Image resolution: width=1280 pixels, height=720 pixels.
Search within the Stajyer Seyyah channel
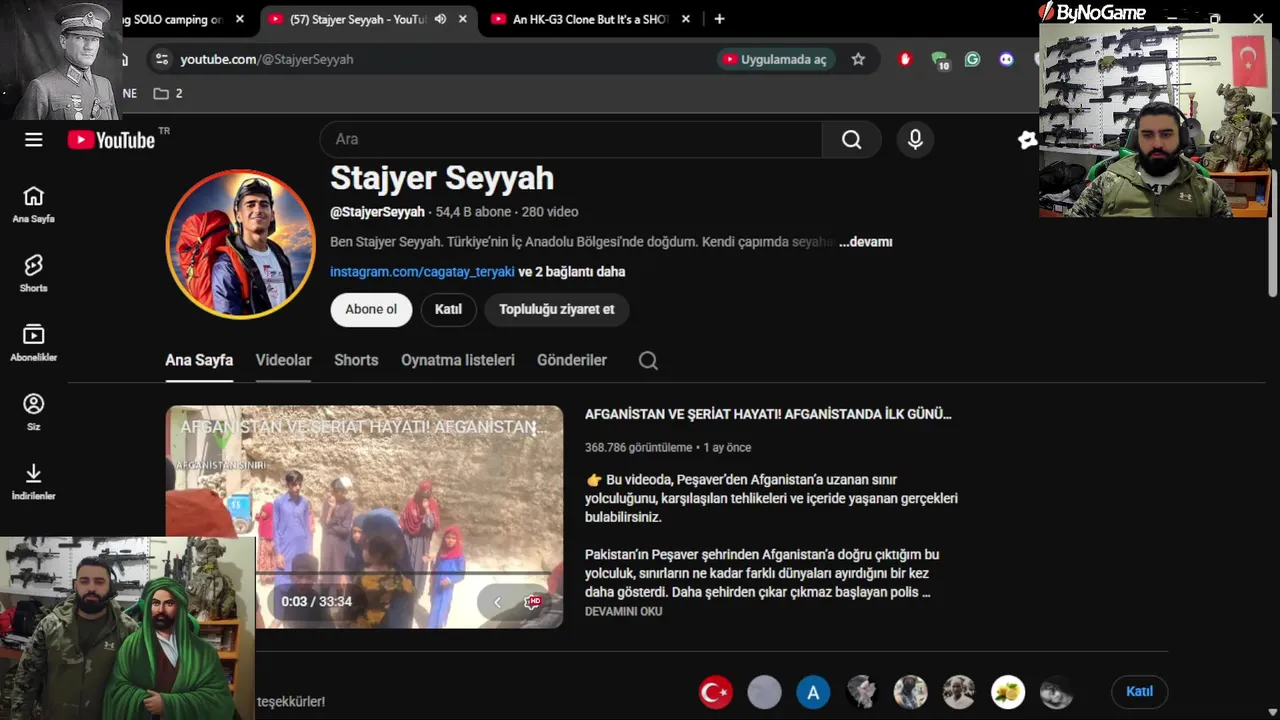coord(648,361)
